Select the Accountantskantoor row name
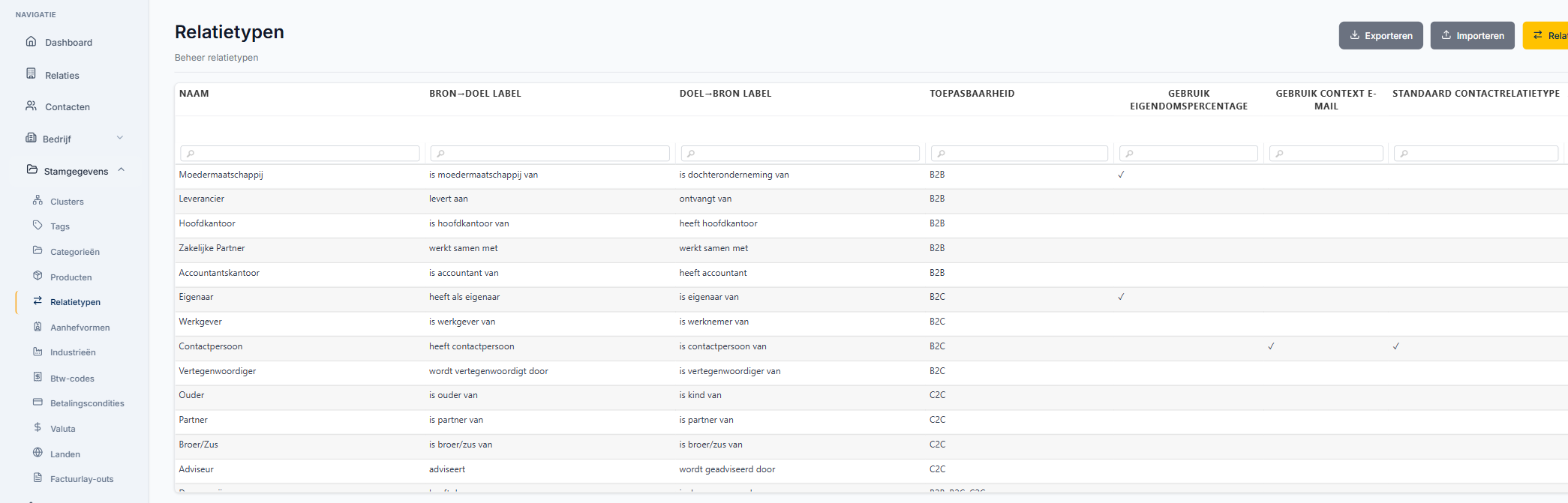The image size is (1568, 503). coord(219,272)
